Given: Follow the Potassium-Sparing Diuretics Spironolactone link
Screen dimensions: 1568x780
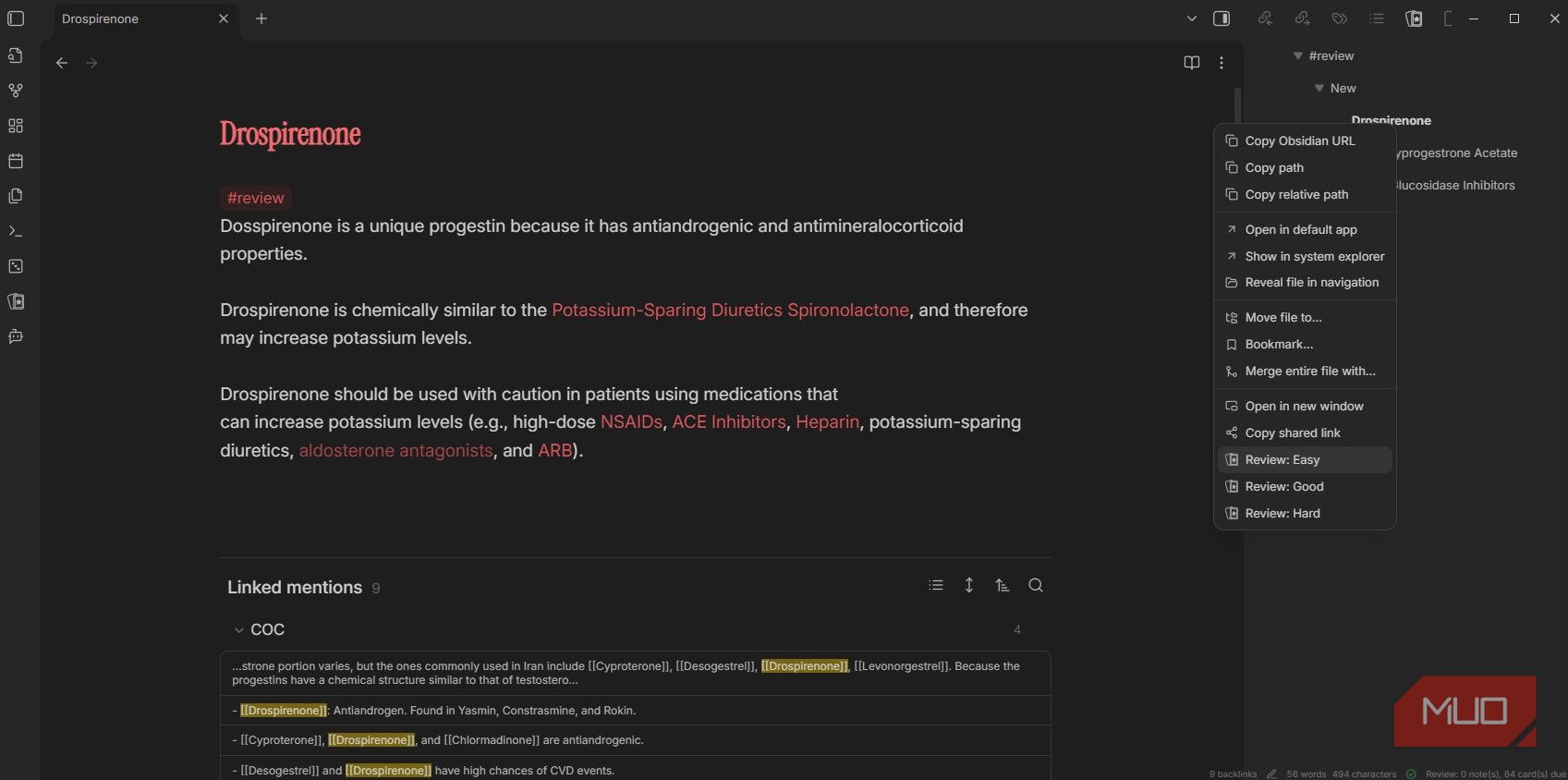Looking at the screenshot, I should pos(730,311).
